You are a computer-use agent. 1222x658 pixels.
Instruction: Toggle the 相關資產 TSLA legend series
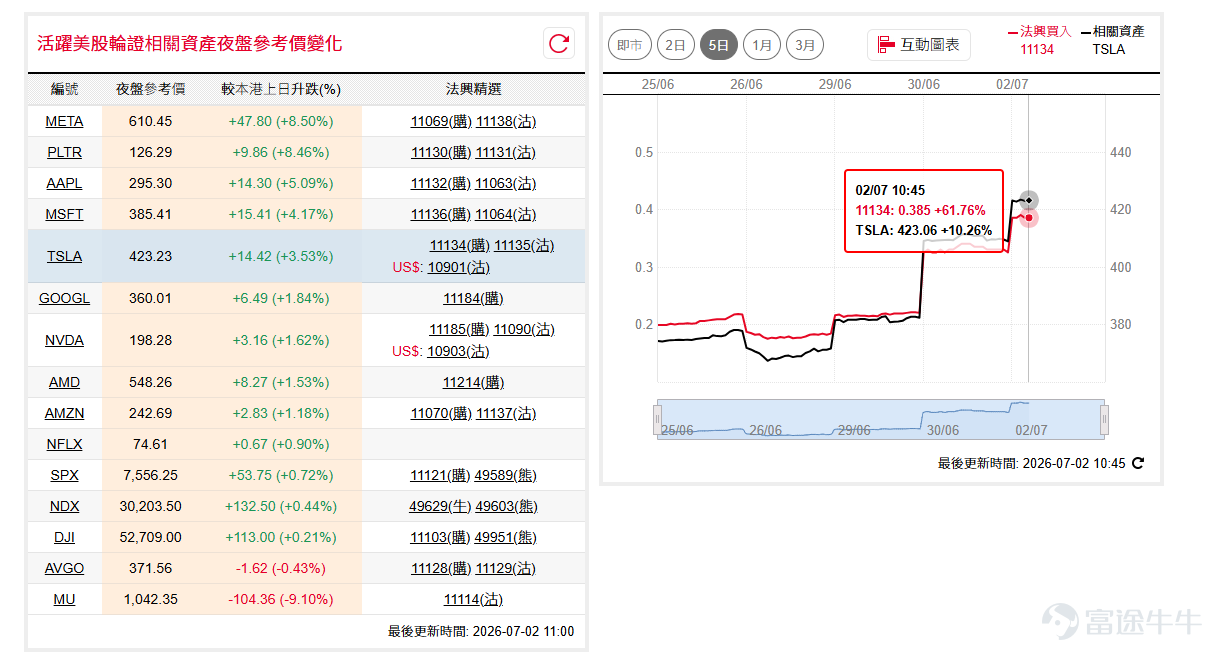[1112, 40]
